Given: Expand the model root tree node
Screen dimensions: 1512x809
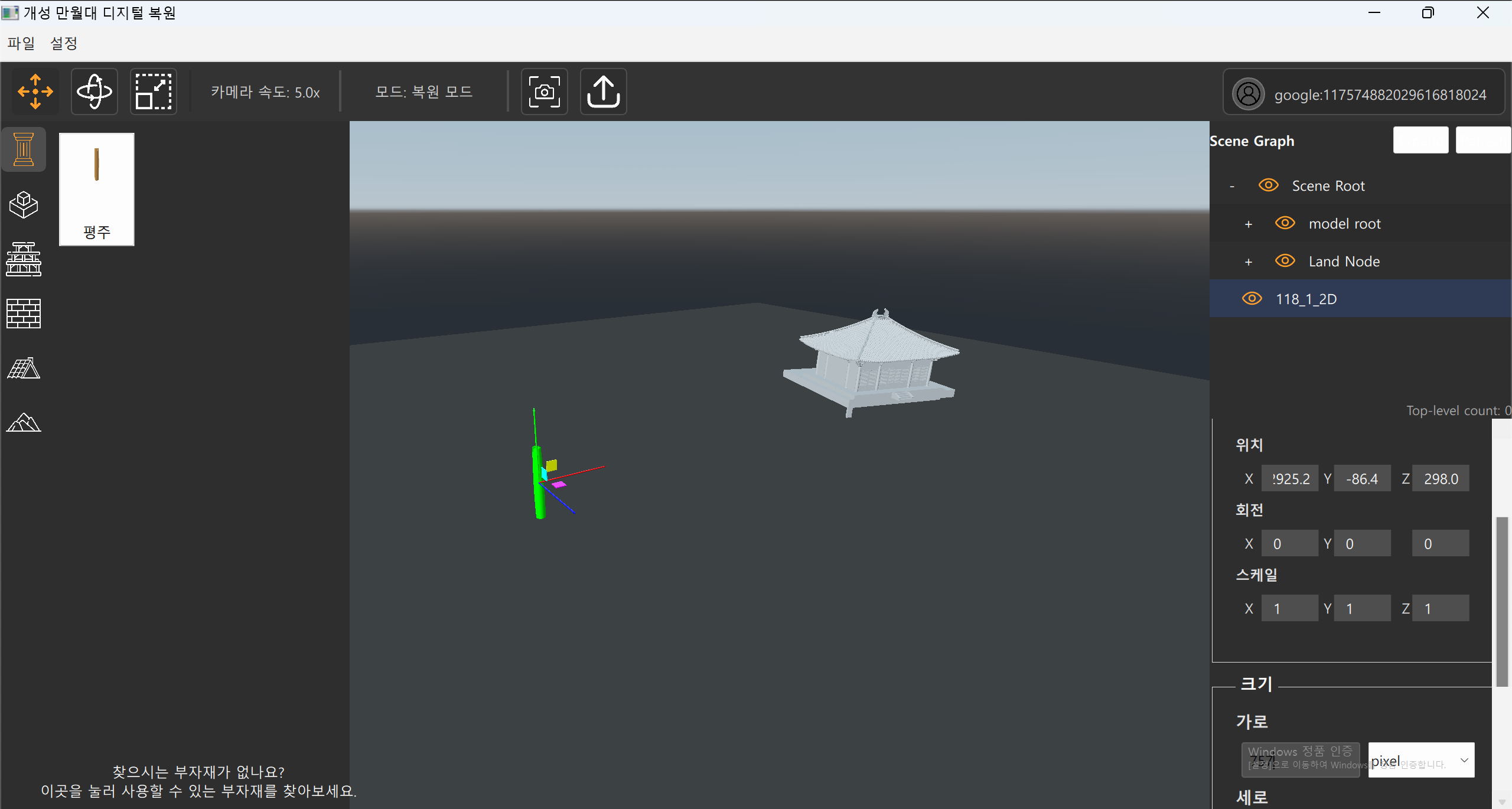Looking at the screenshot, I should (x=1248, y=224).
